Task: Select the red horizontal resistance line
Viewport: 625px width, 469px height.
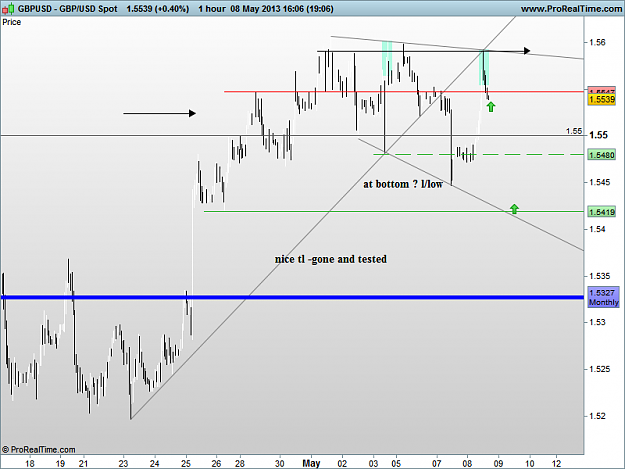Action: tap(404, 92)
